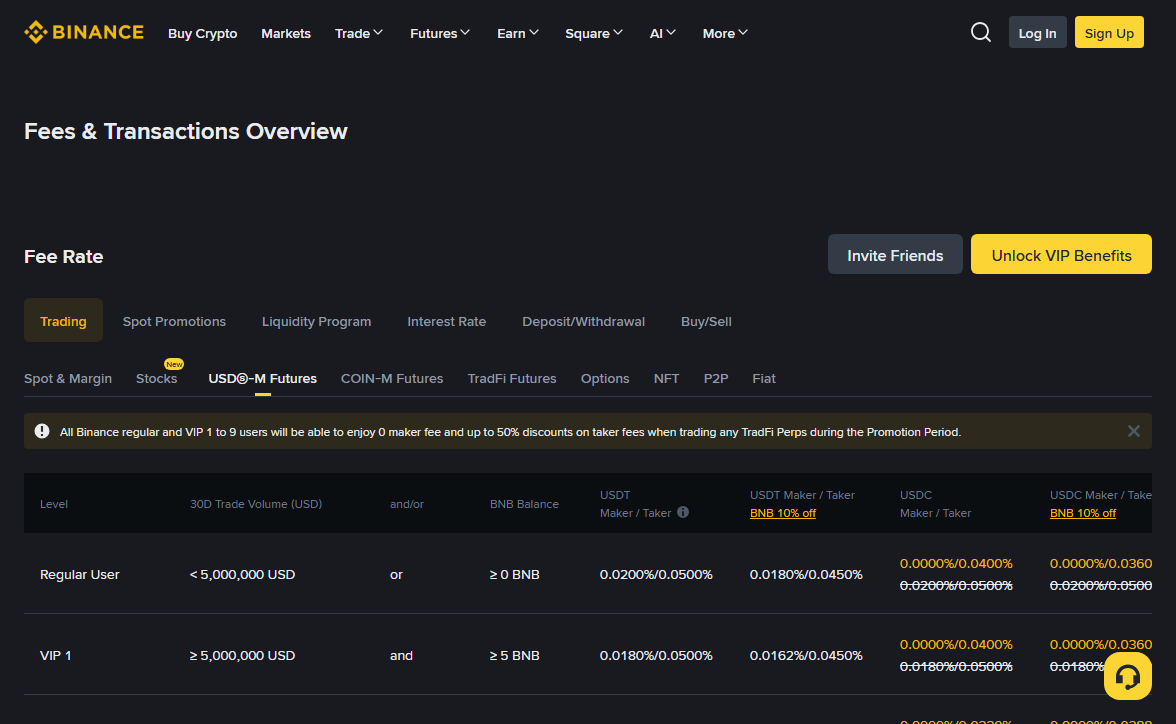This screenshot has height=724, width=1176.
Task: Expand the Earn dropdown menu
Action: (518, 33)
